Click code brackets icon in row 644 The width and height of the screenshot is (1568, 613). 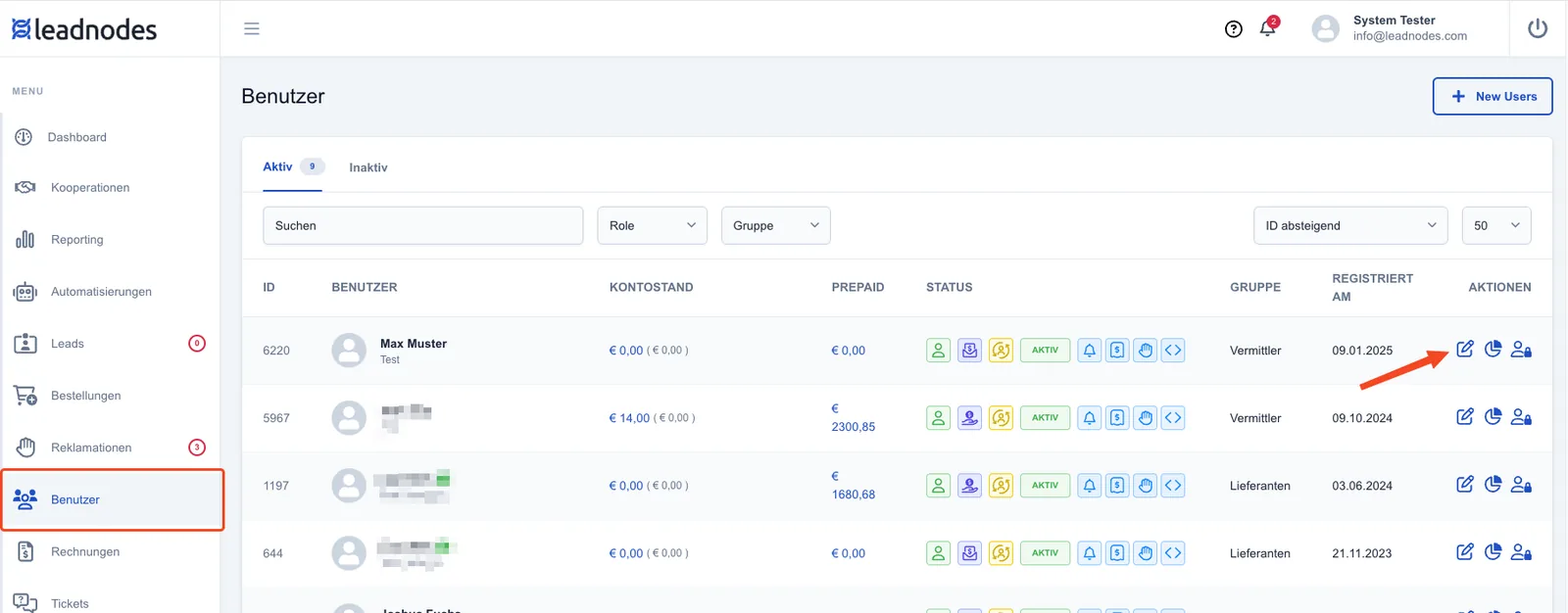point(1173,552)
